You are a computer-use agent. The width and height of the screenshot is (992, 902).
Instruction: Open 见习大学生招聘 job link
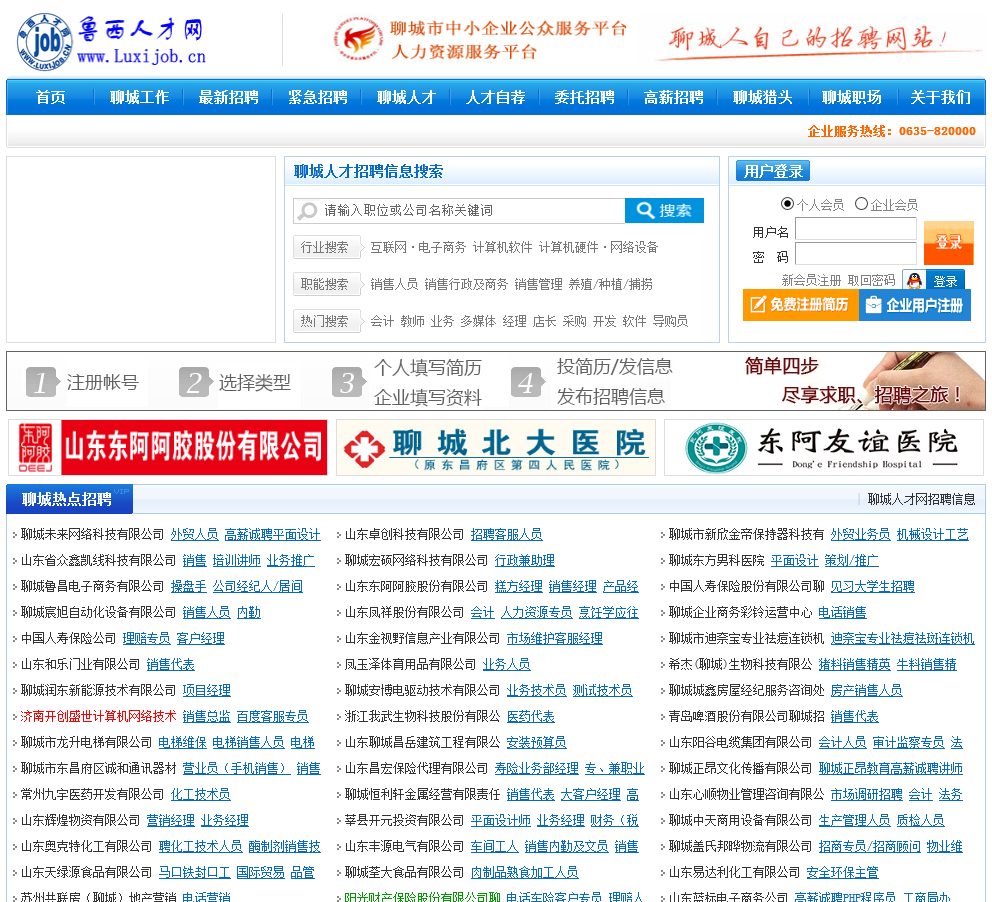tap(872, 587)
